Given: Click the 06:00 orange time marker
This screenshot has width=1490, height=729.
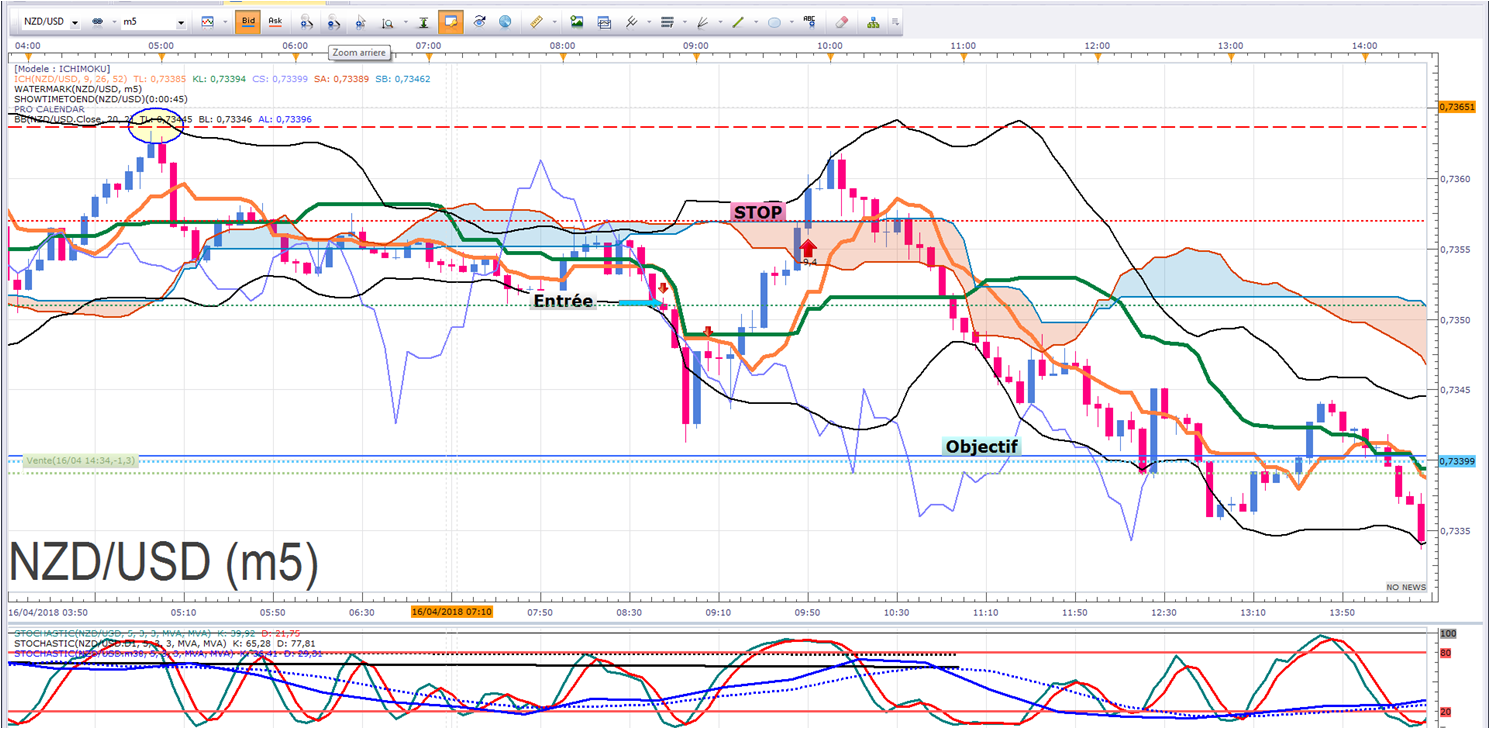Looking at the screenshot, I should pyautogui.click(x=295, y=59).
